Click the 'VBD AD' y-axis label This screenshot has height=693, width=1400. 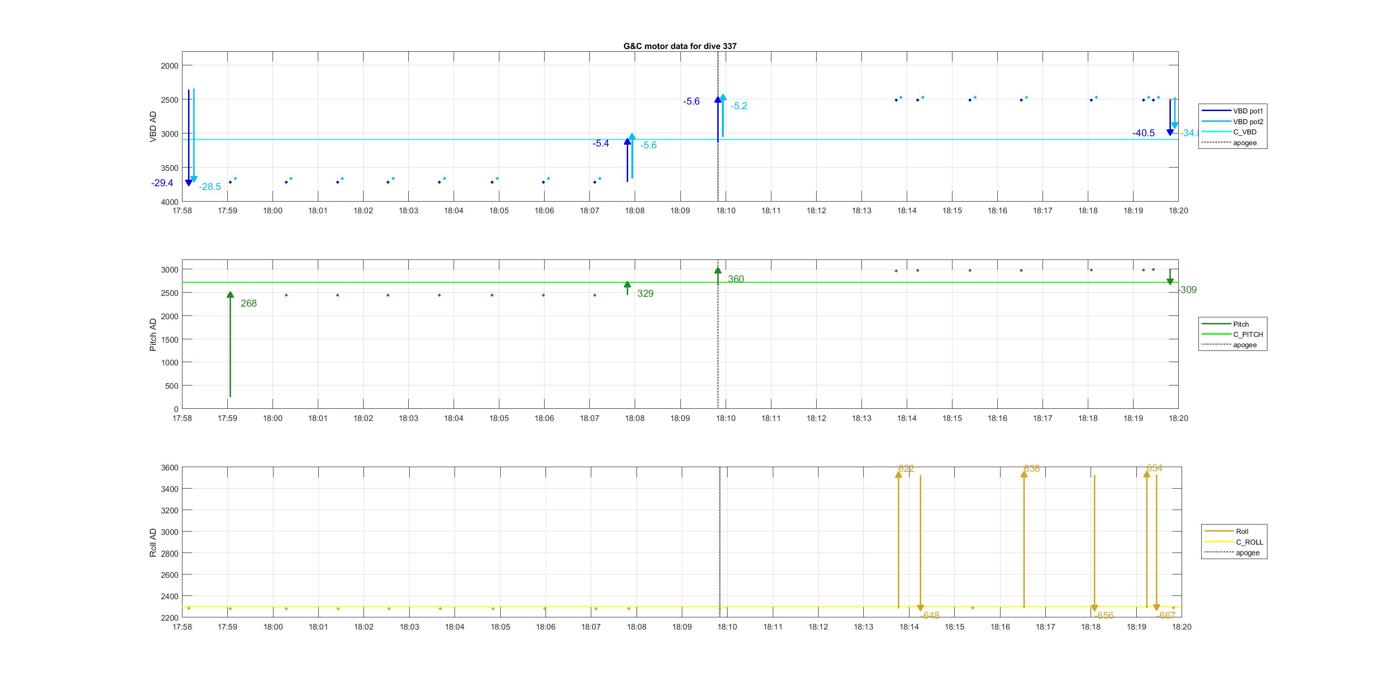154,127
